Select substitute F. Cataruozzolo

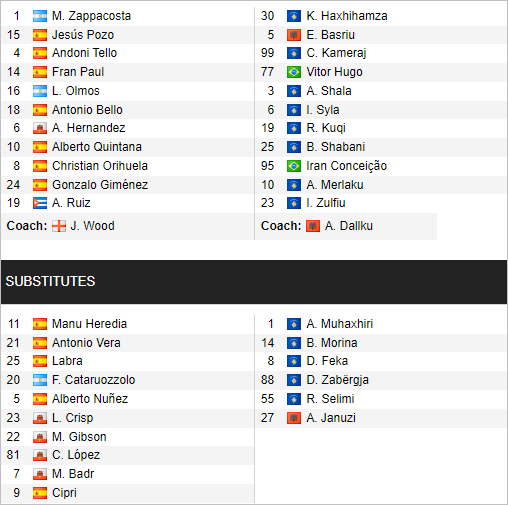coord(94,380)
